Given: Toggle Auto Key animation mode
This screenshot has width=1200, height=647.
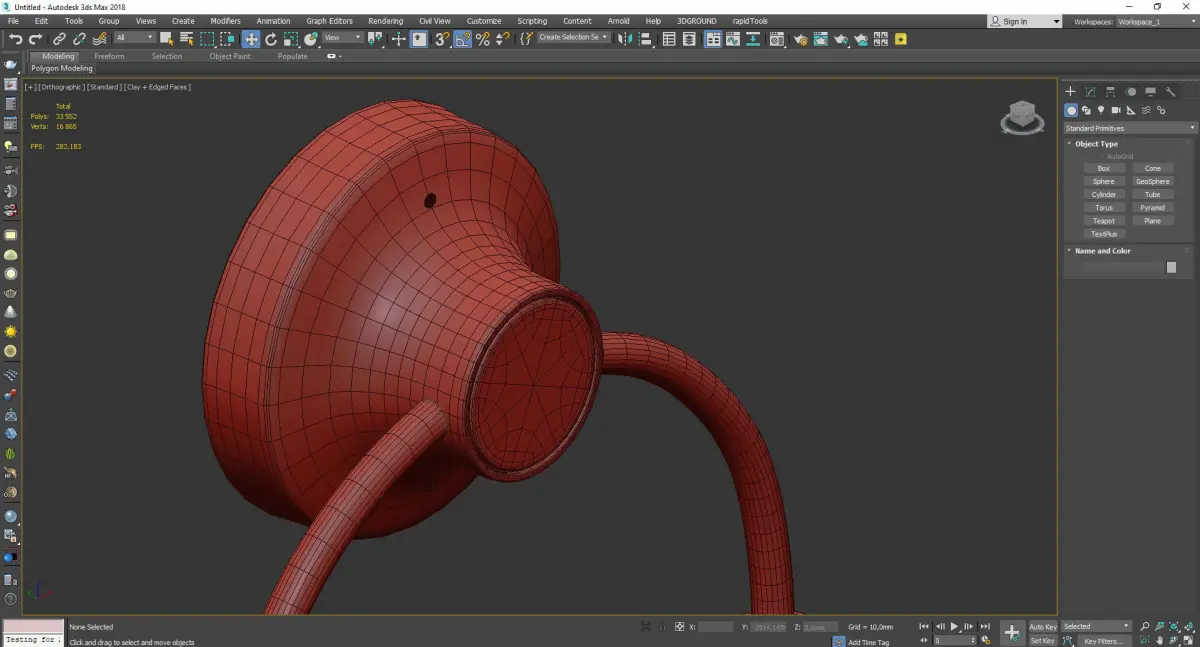Looking at the screenshot, I should click(1042, 627).
